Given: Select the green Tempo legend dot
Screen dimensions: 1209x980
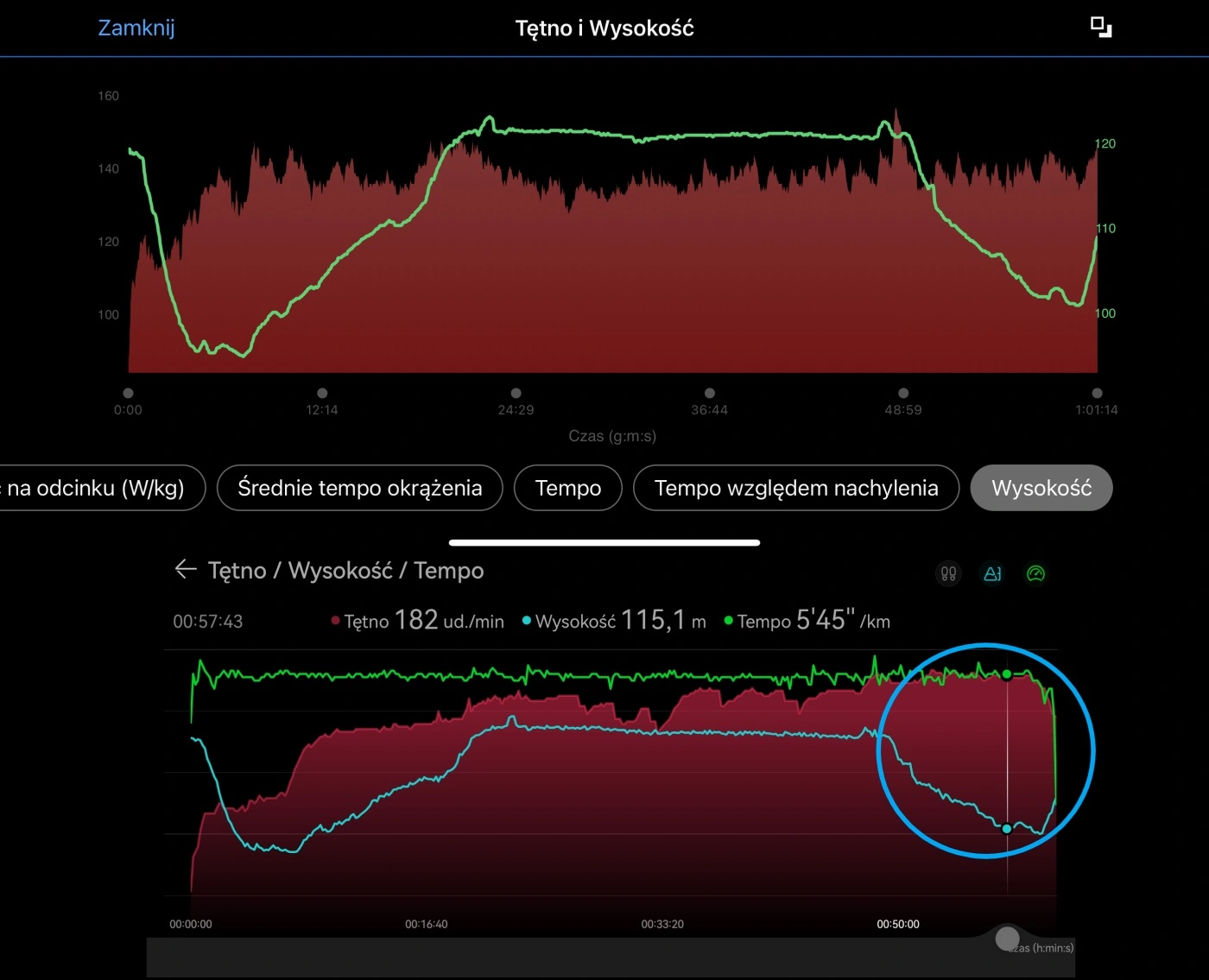Looking at the screenshot, I should click(728, 621).
